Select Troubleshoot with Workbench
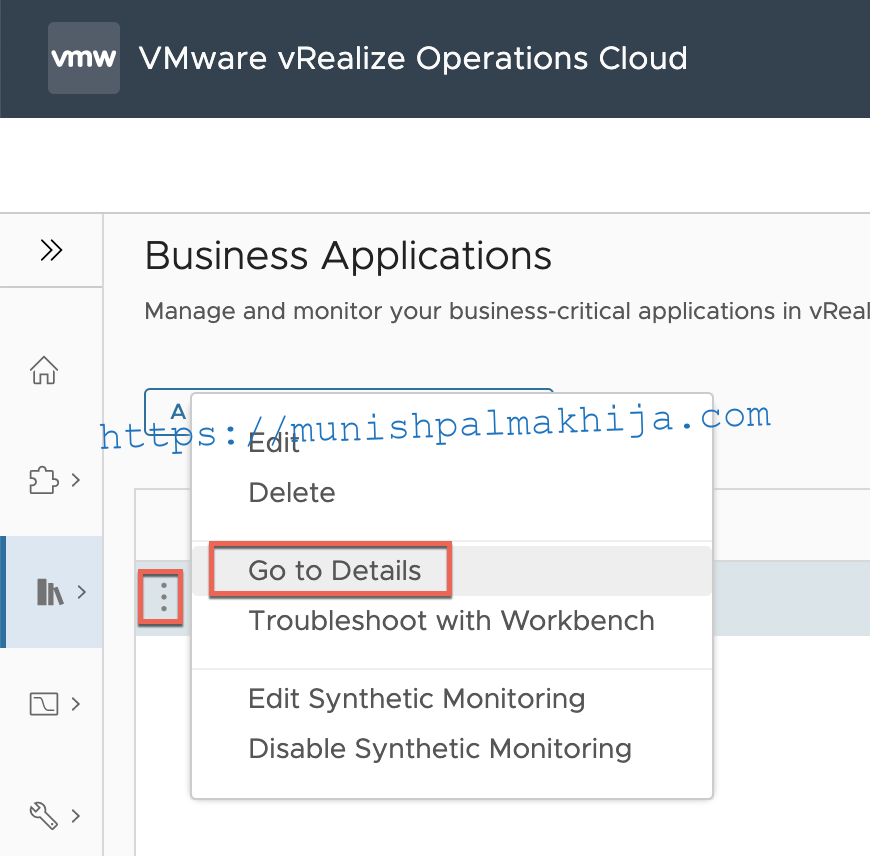870x856 pixels. (x=452, y=621)
